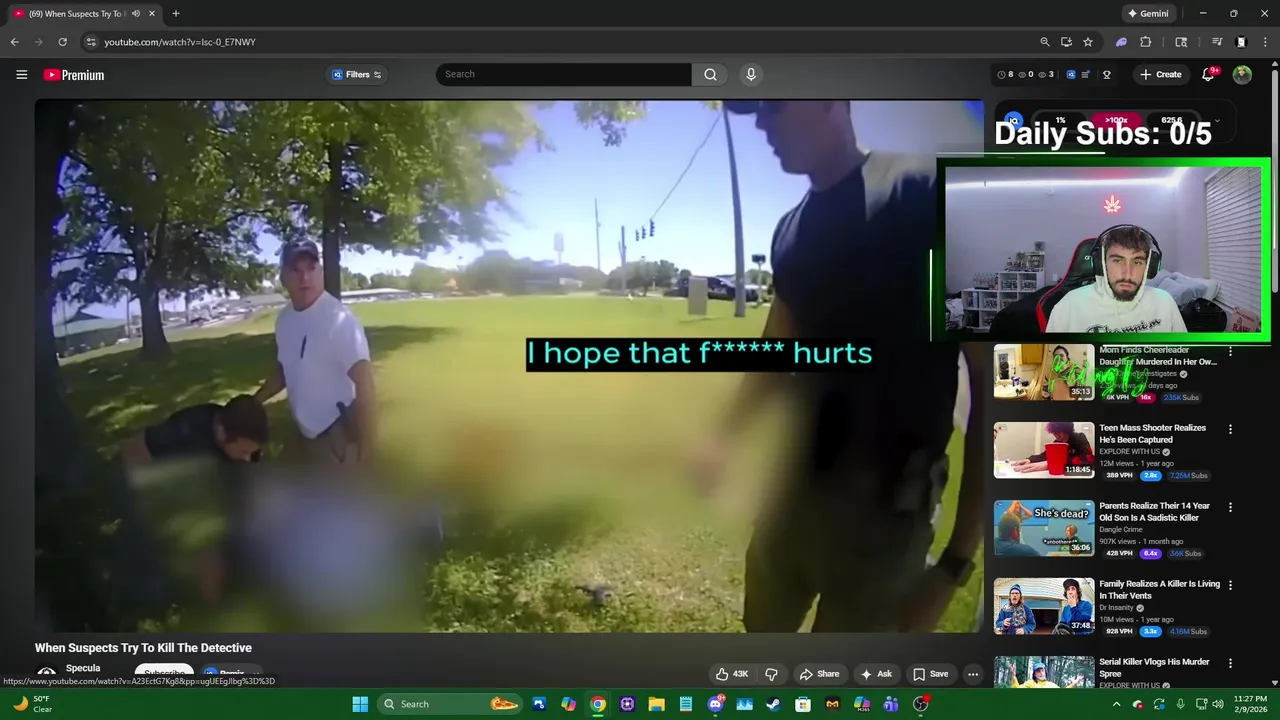View site information icon in the address bar

click(x=90, y=42)
